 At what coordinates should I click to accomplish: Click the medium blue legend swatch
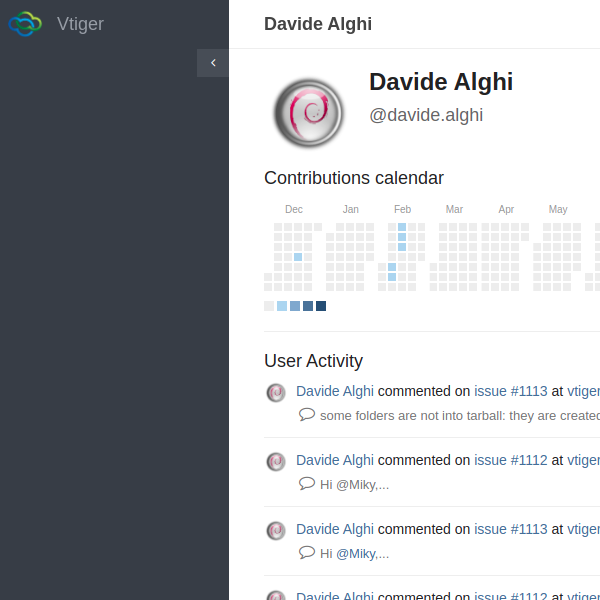(295, 306)
